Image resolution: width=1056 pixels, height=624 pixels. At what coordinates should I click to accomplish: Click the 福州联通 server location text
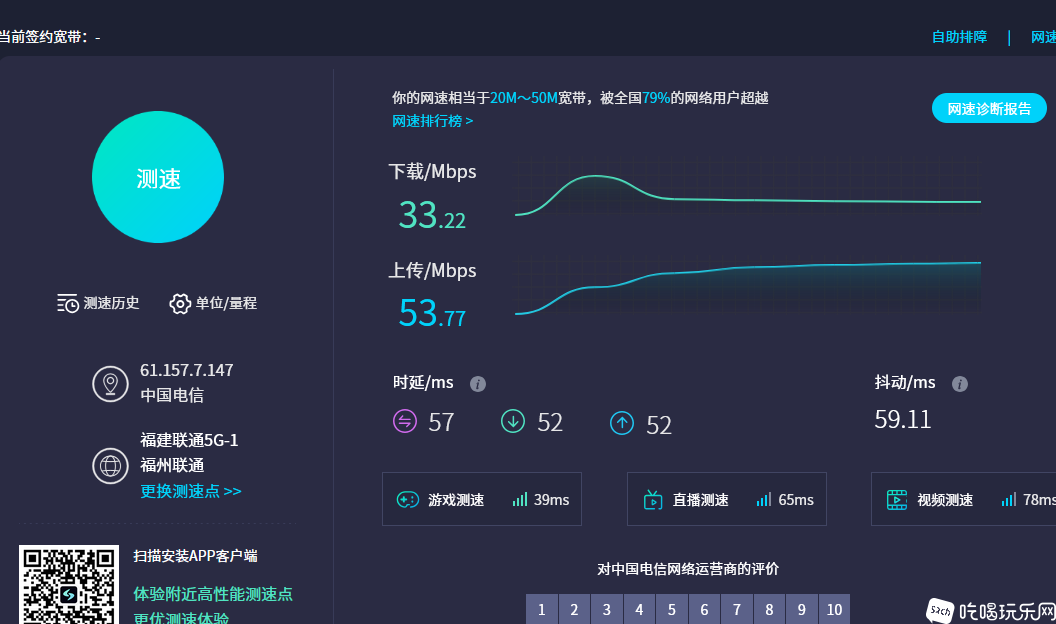pyautogui.click(x=172, y=466)
